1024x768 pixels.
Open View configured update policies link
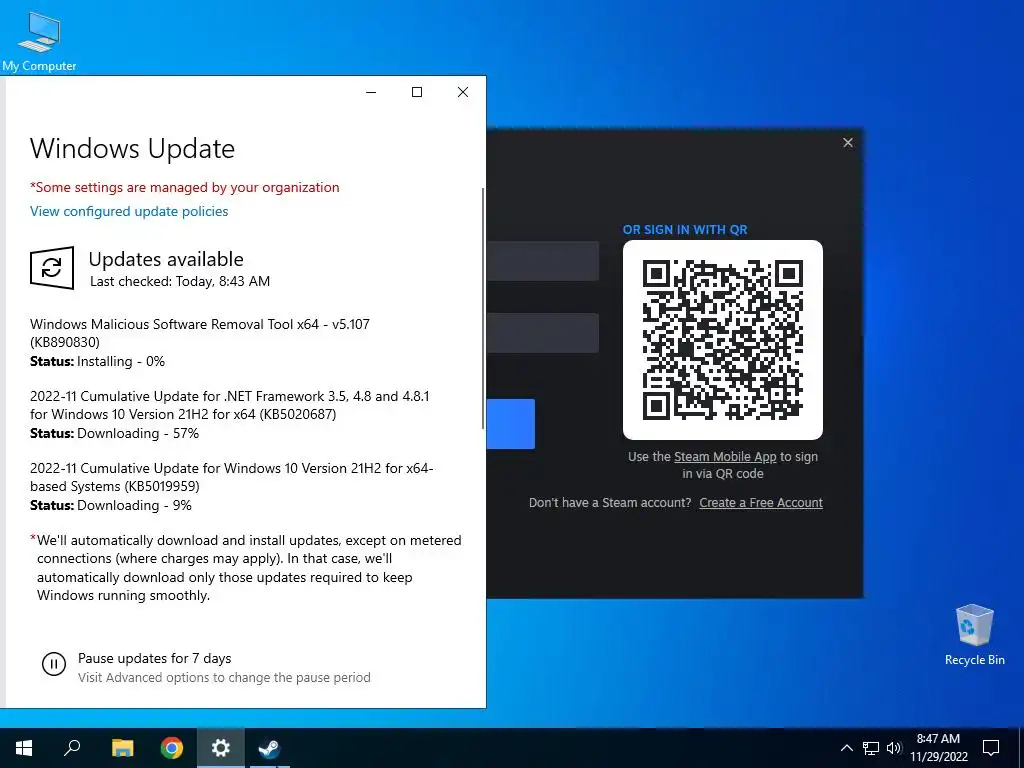(x=129, y=211)
